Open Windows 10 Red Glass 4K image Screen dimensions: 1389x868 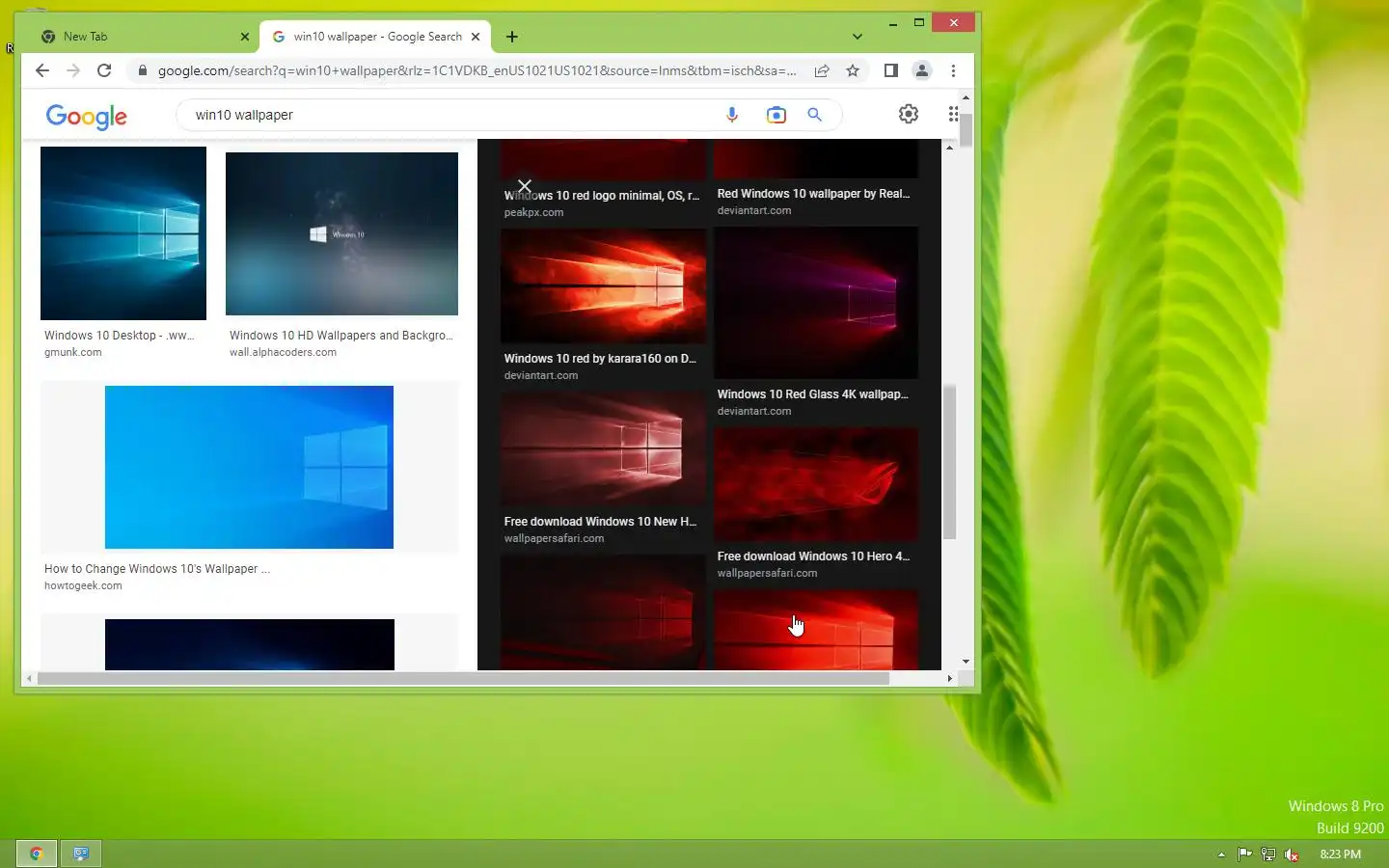click(x=816, y=303)
